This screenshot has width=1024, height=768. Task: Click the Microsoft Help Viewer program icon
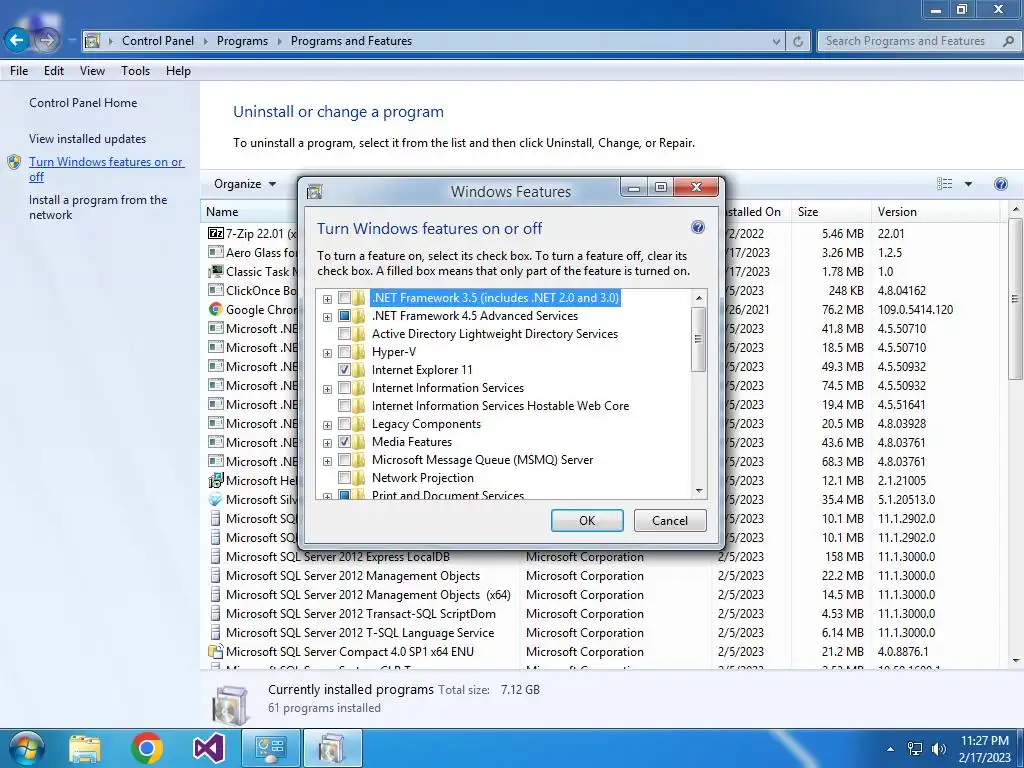click(216, 481)
